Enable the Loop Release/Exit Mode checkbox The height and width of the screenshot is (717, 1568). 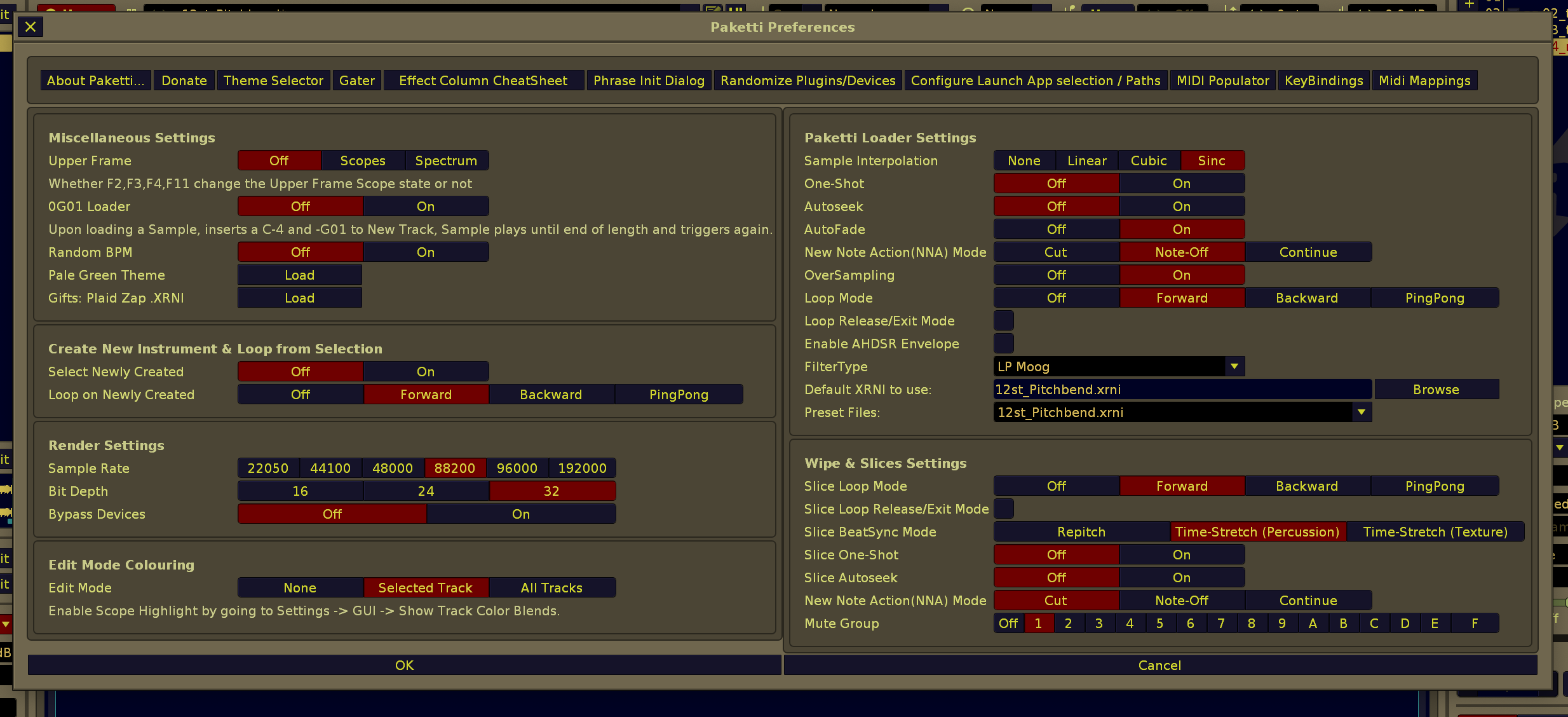1003,320
